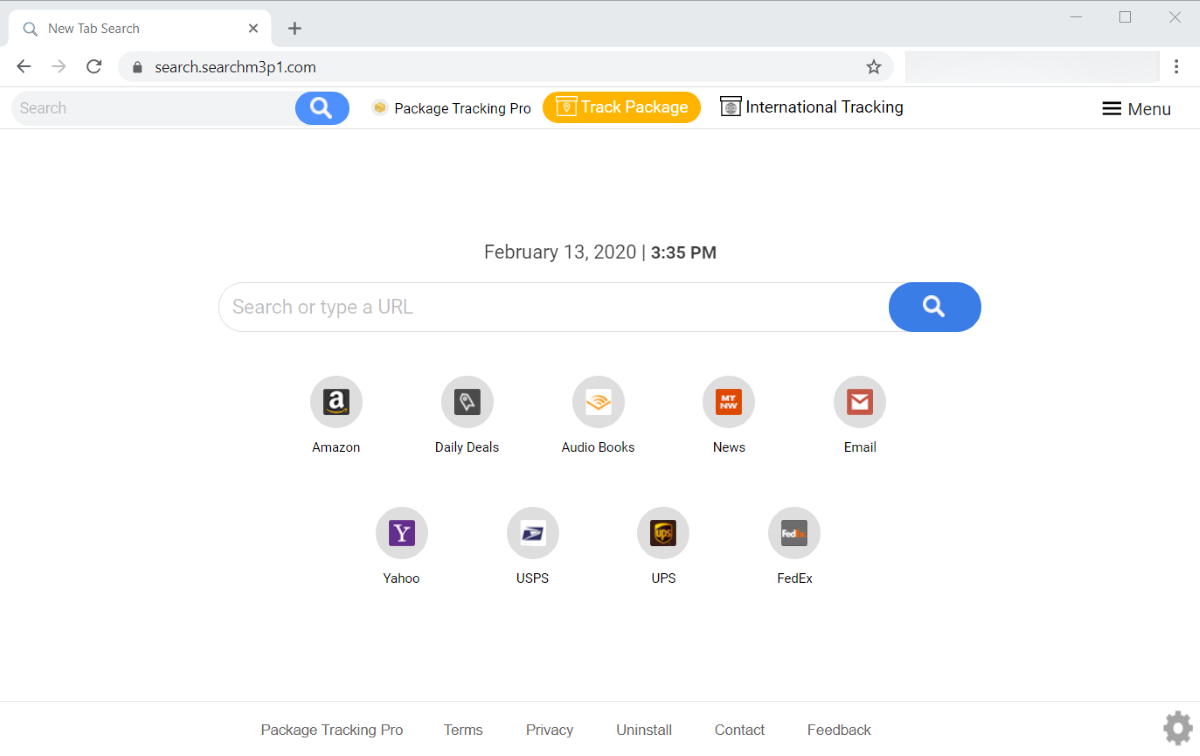Open the Audio Books shortcut

click(598, 402)
